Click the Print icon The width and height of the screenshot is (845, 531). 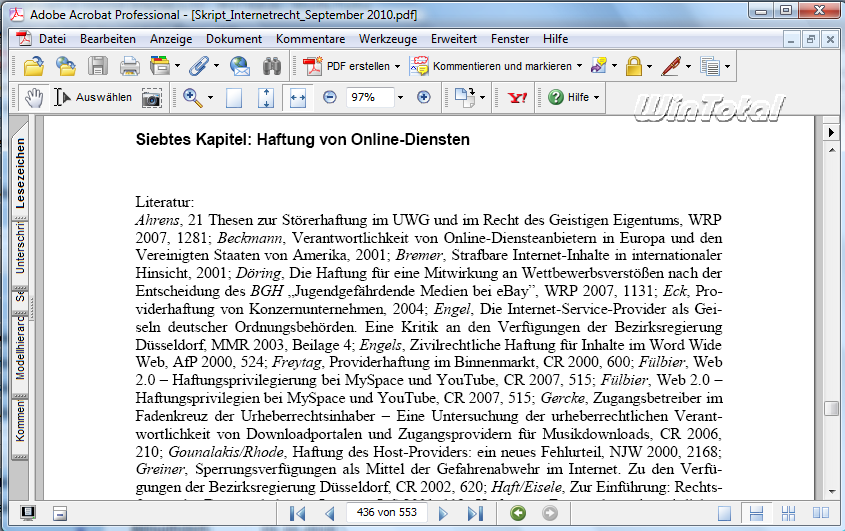tap(129, 66)
